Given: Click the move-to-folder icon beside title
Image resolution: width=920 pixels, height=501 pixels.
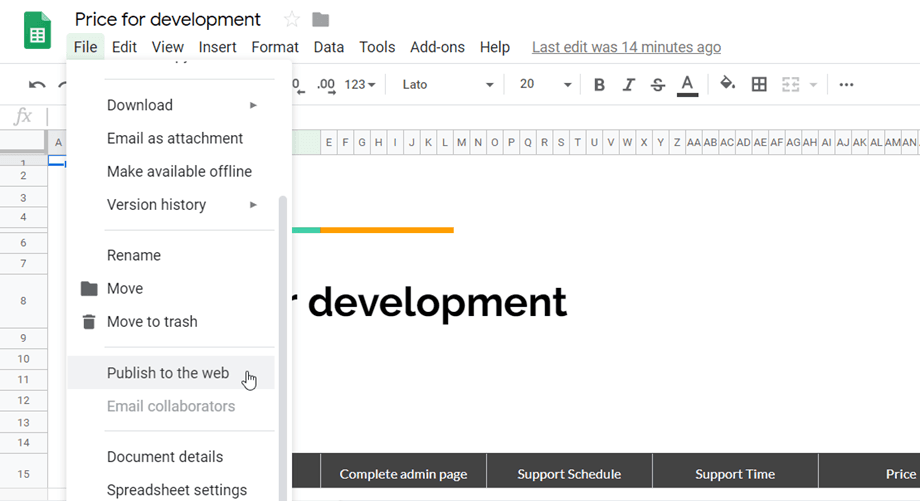Looking at the screenshot, I should 320,20.
